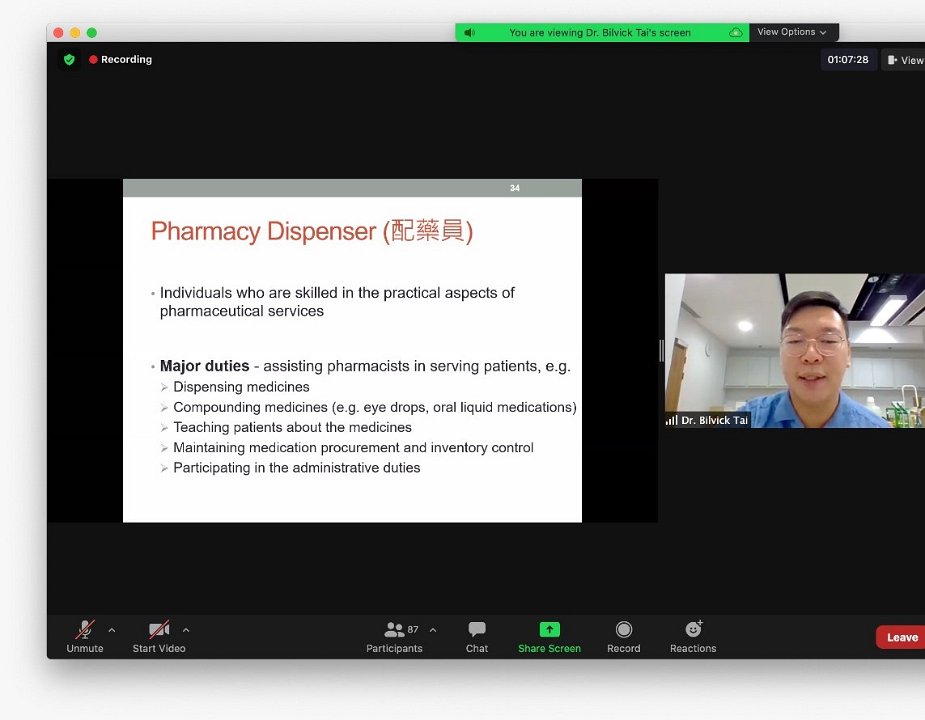Expand video options arrow beside Start Video

tap(186, 630)
